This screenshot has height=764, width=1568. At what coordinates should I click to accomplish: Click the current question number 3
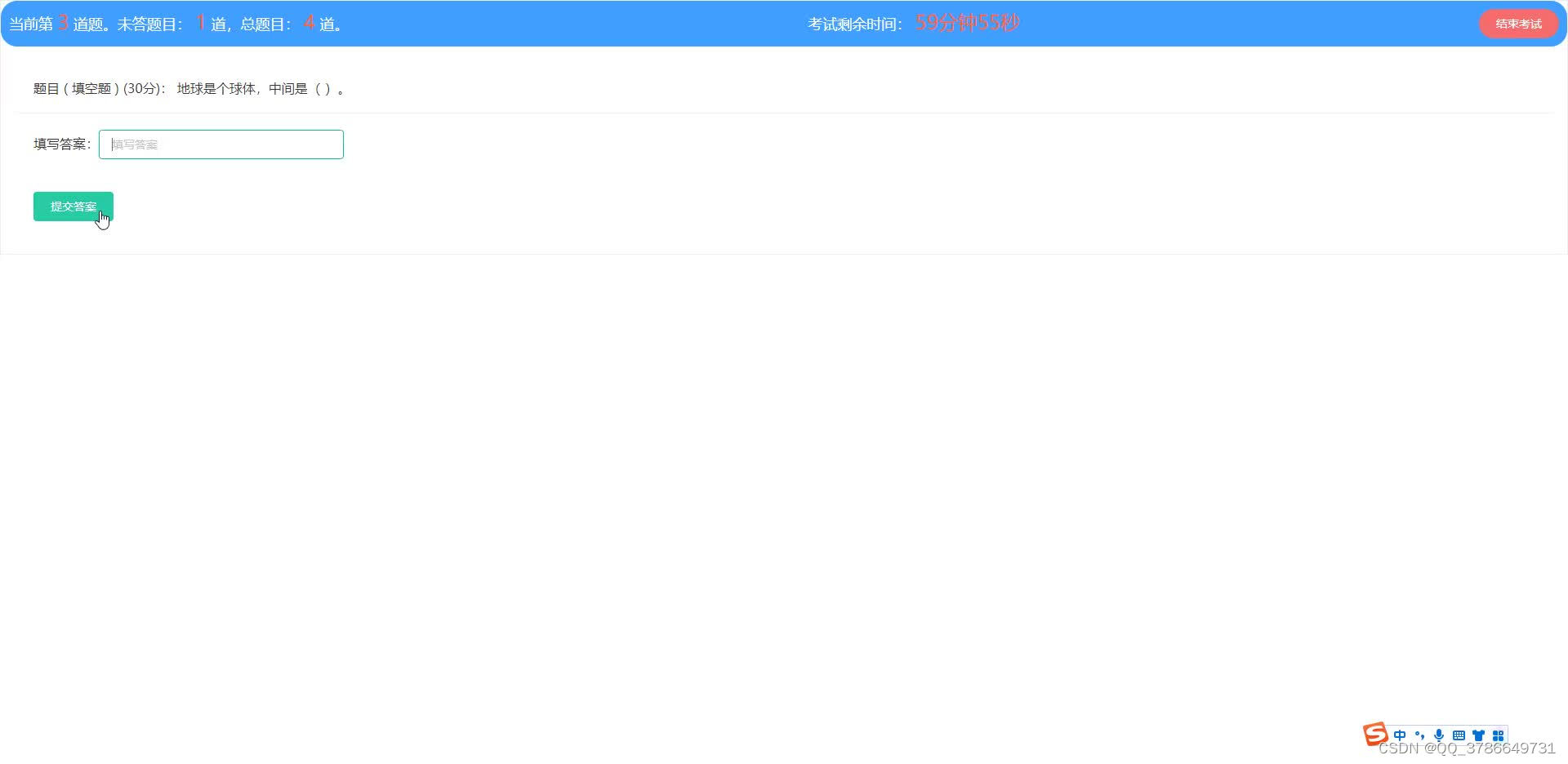[63, 23]
